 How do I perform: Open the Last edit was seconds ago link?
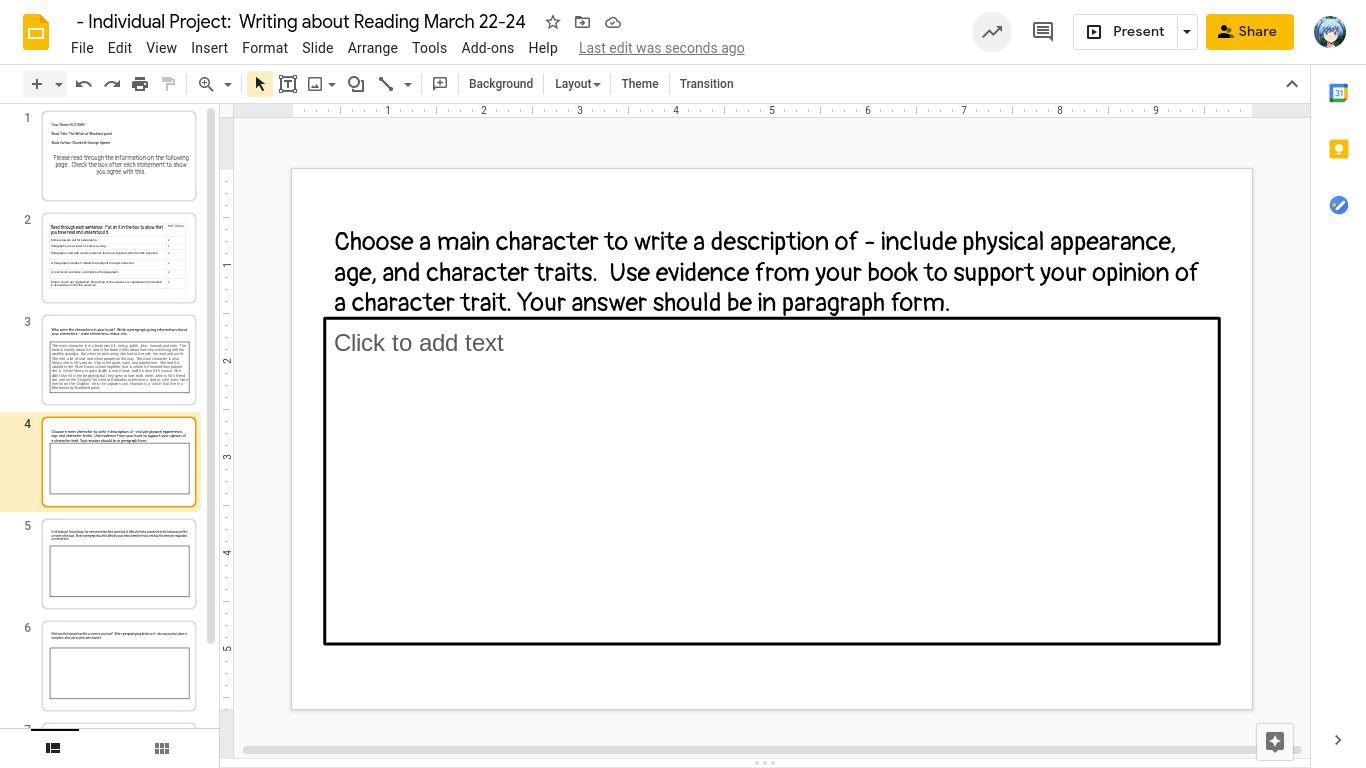662,48
